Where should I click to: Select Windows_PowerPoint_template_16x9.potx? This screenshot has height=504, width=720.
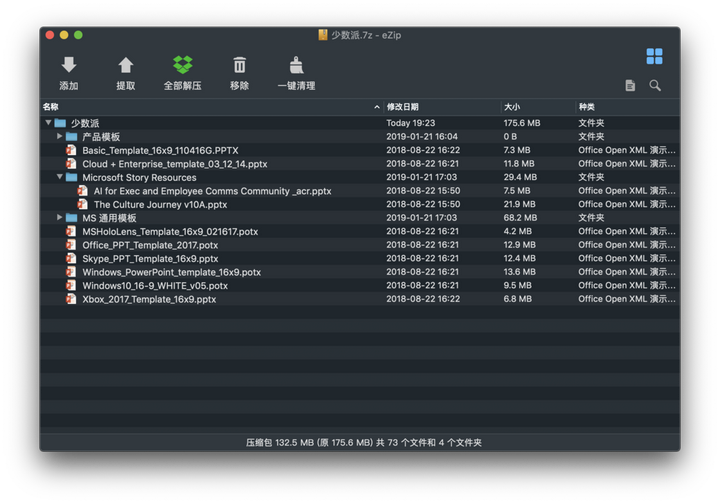coord(360,272)
